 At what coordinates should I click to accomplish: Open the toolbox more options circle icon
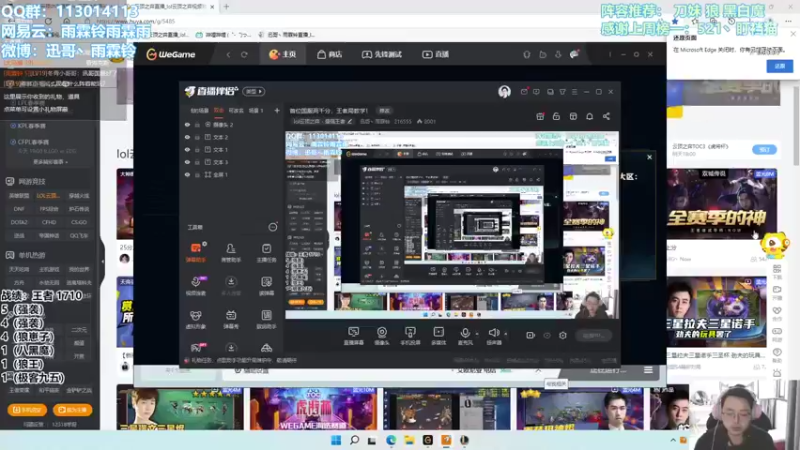273,227
